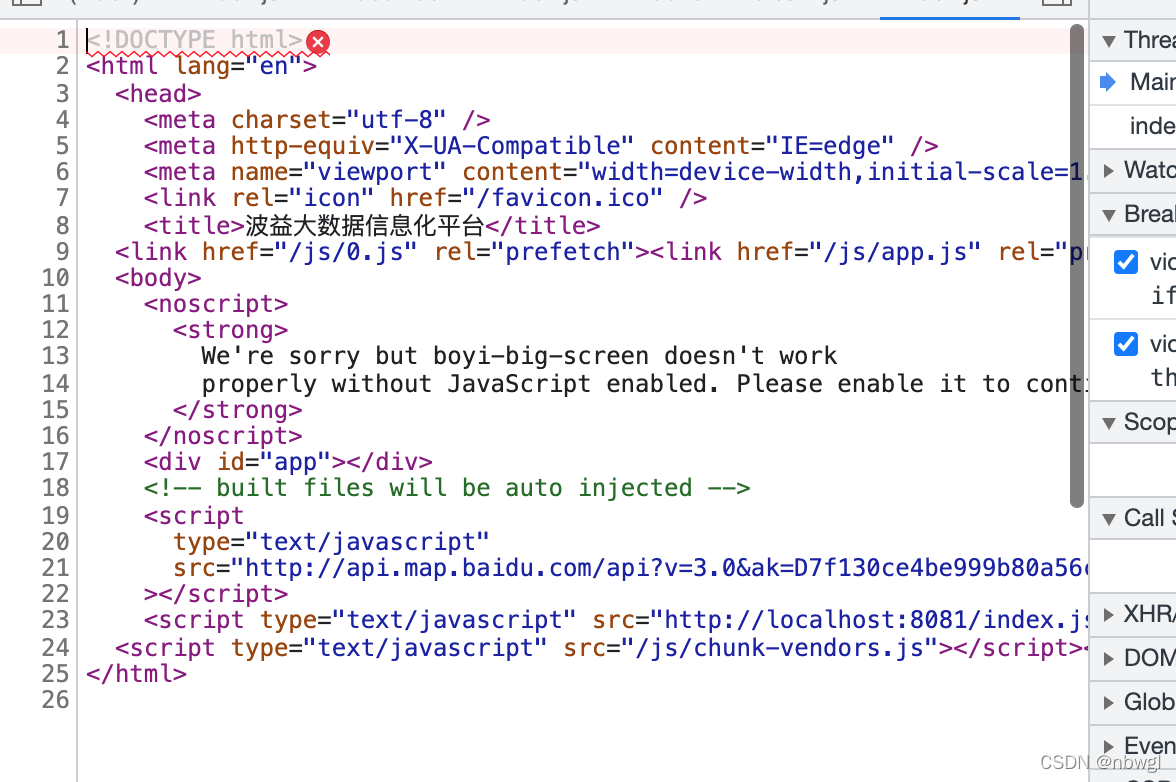This screenshot has height=782, width=1176.
Task: Click the red error icon on line 1
Action: click(318, 42)
